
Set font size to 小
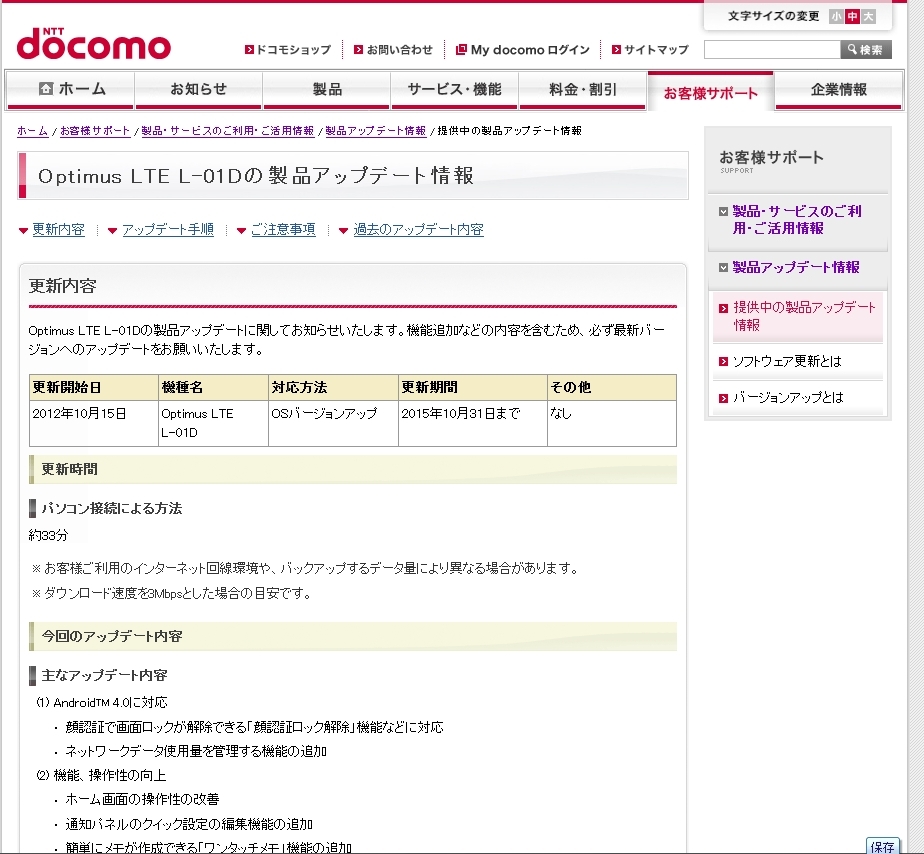[x=836, y=17]
